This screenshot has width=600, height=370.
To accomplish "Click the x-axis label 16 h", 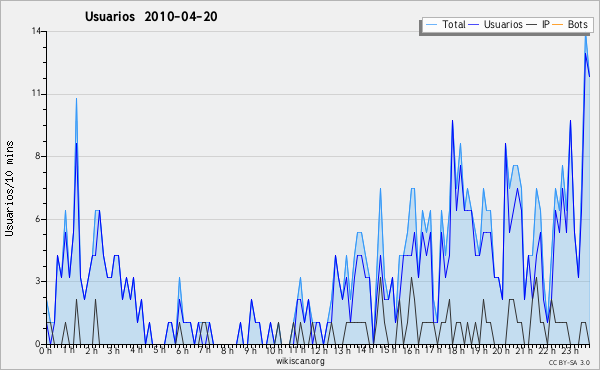I will click(x=411, y=350).
